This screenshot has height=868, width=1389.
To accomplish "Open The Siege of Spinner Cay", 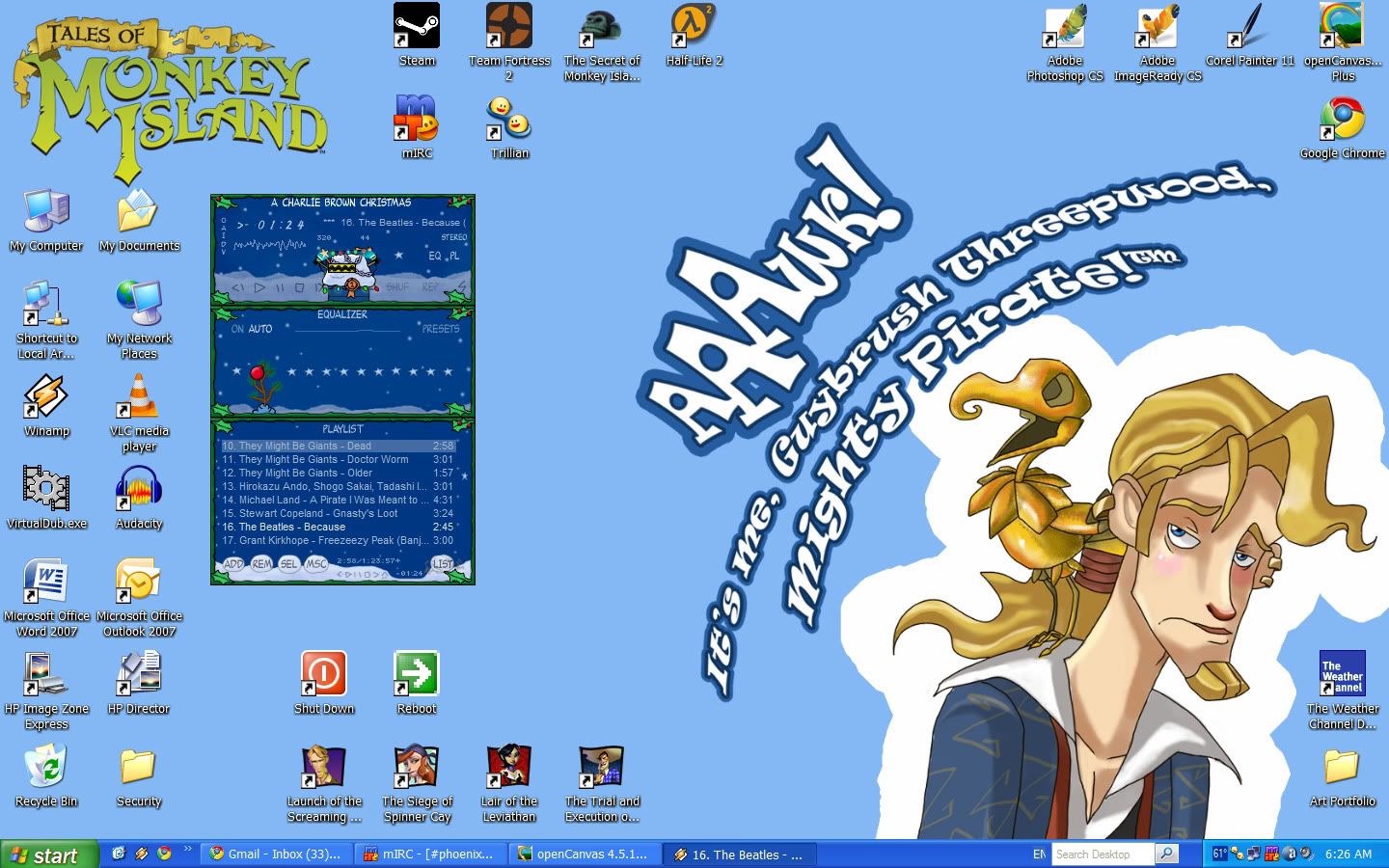I will tap(417, 783).
